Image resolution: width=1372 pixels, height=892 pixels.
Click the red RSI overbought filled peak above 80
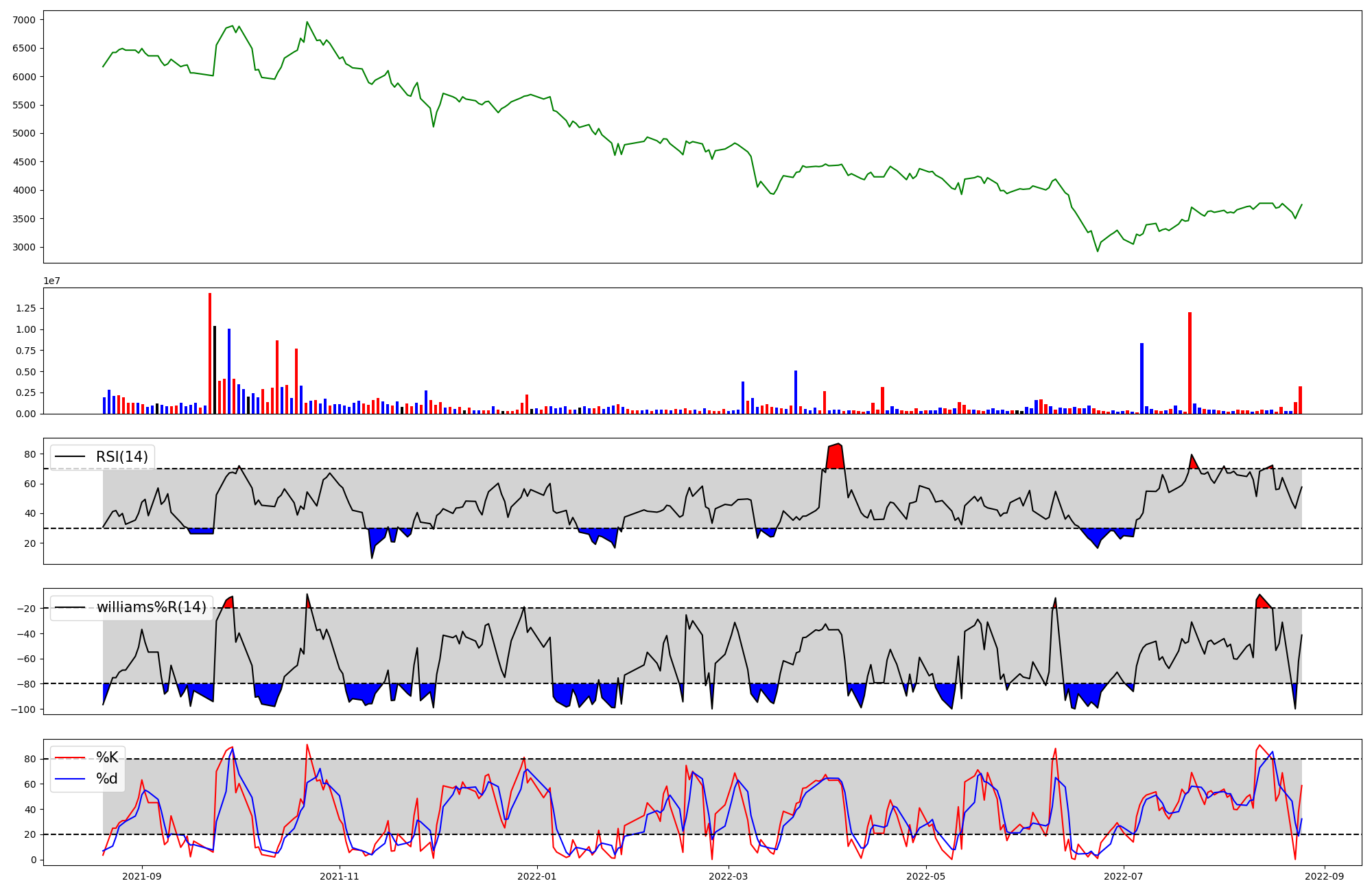pyautogui.click(x=836, y=457)
